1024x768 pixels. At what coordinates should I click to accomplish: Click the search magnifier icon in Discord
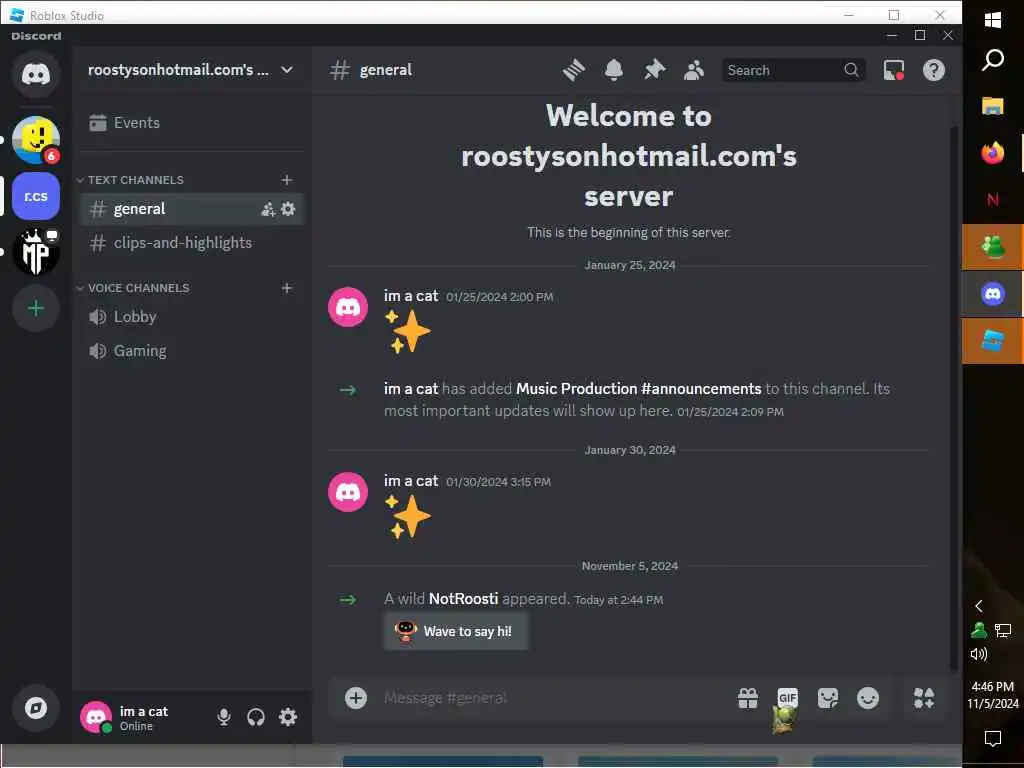tap(851, 70)
